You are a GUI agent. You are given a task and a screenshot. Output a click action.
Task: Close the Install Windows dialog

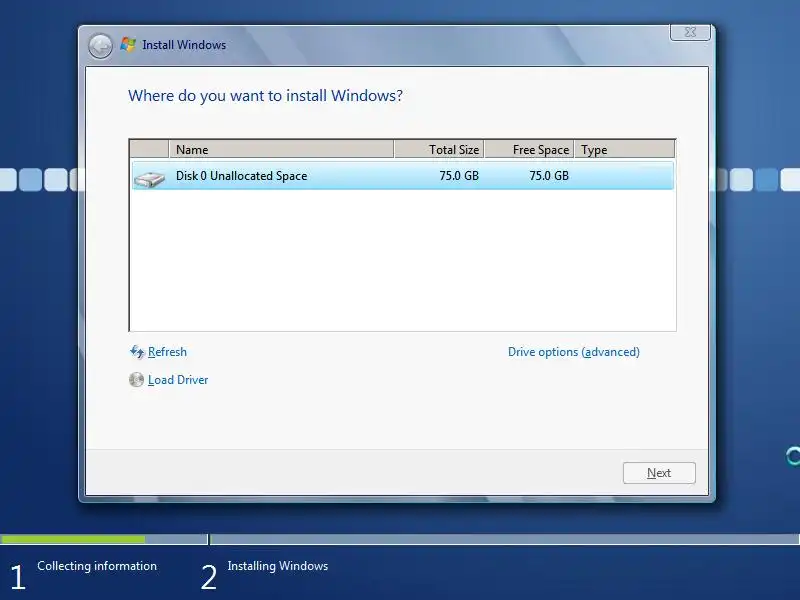690,32
